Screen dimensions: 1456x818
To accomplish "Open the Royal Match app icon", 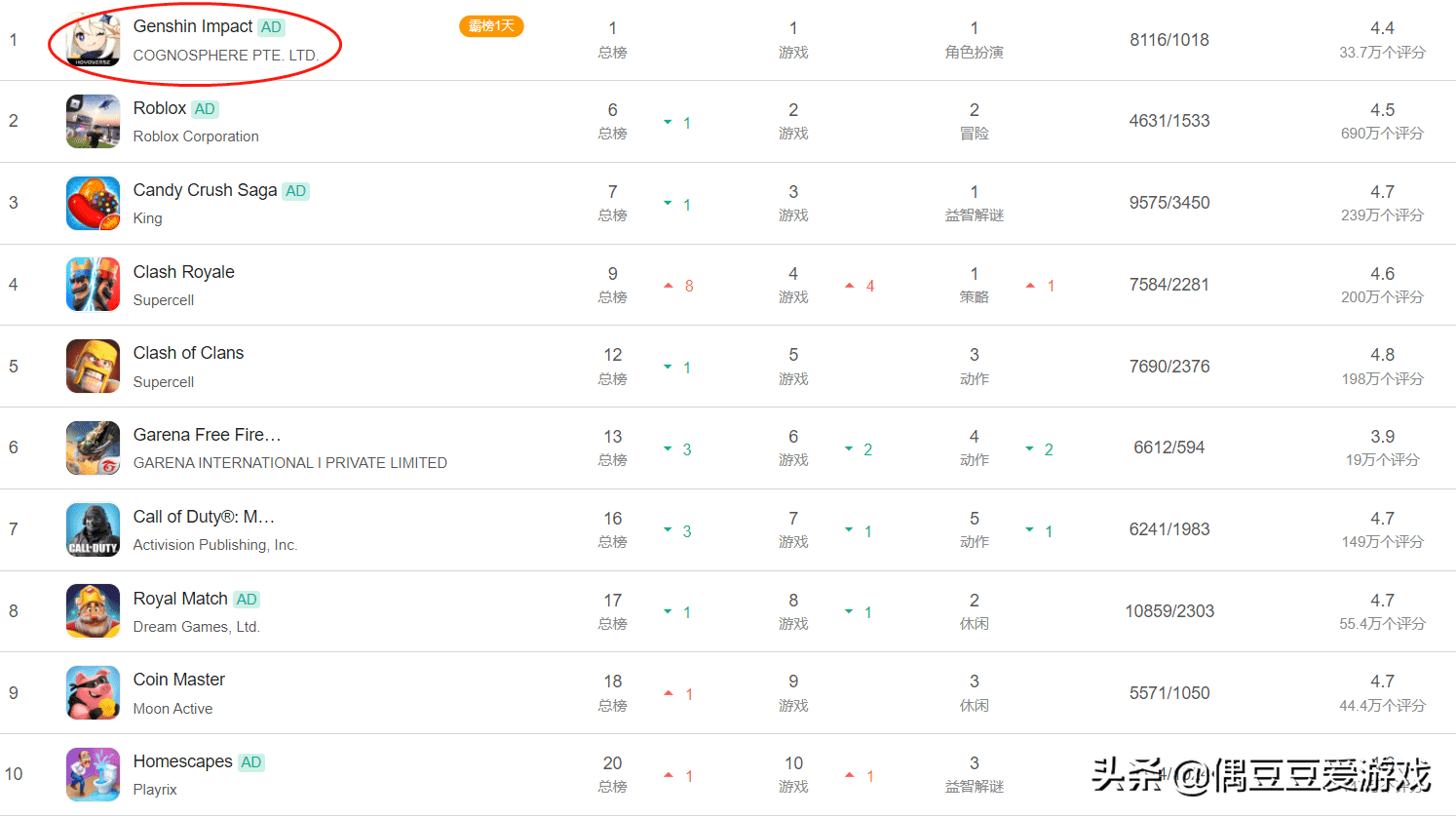I will click(93, 611).
